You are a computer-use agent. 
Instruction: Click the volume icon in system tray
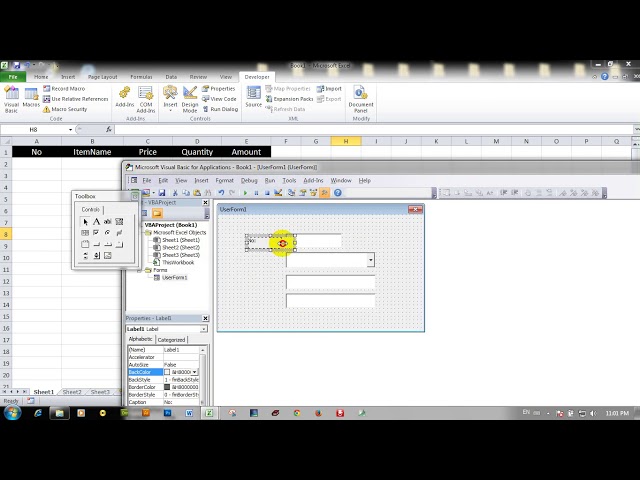(x=593, y=413)
